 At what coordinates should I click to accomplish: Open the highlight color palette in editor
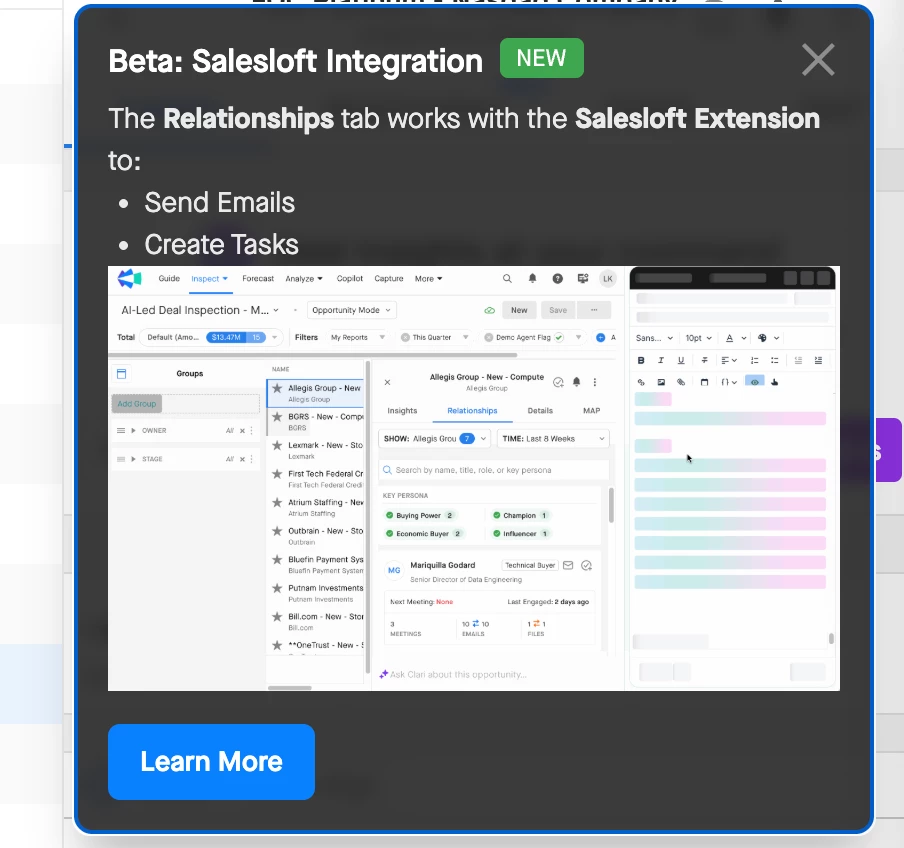769,338
